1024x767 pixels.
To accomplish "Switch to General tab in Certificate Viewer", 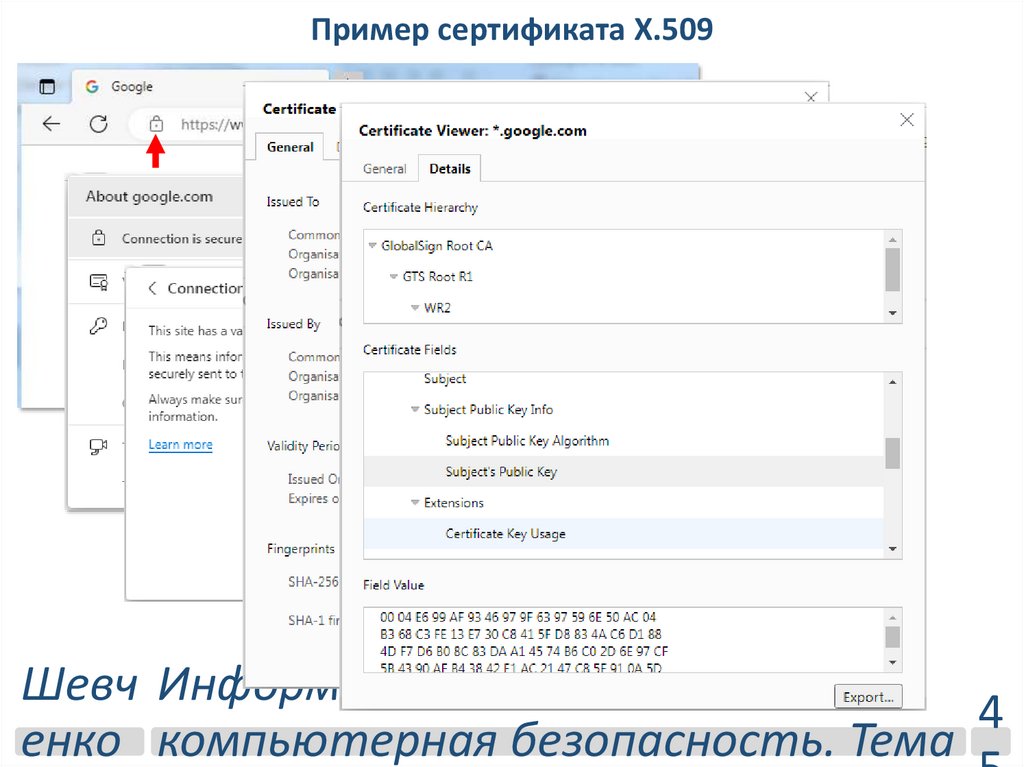I will click(x=384, y=169).
